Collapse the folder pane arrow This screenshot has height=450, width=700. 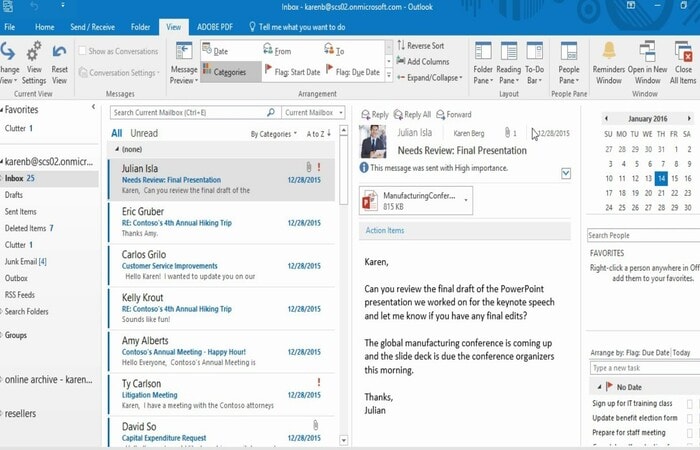pyautogui.click(x=93, y=107)
